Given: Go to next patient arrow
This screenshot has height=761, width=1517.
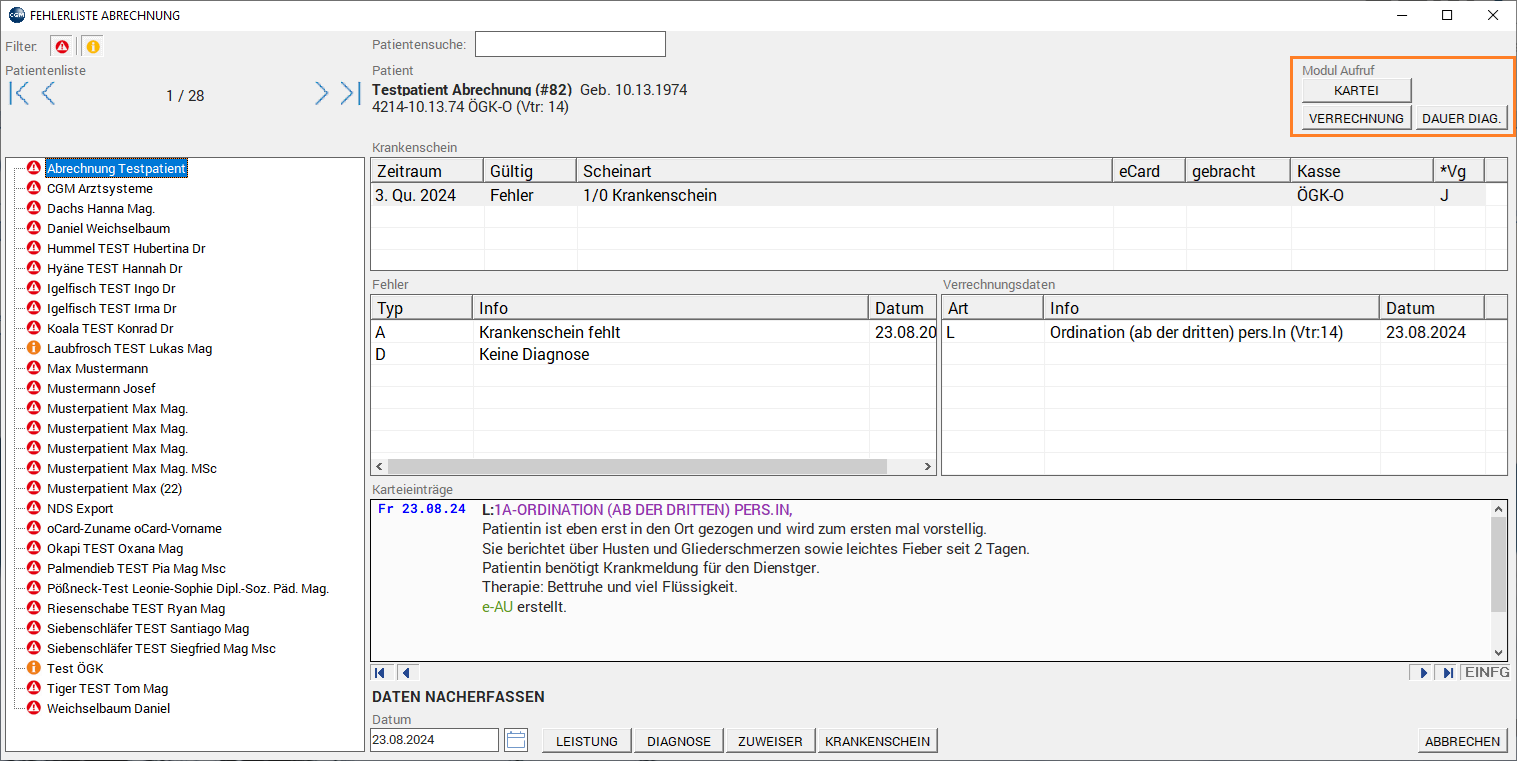Looking at the screenshot, I should tap(321, 94).
